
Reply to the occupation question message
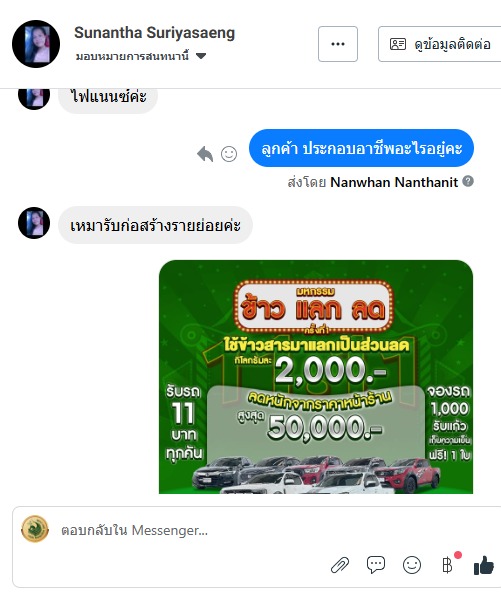[x=205, y=154]
